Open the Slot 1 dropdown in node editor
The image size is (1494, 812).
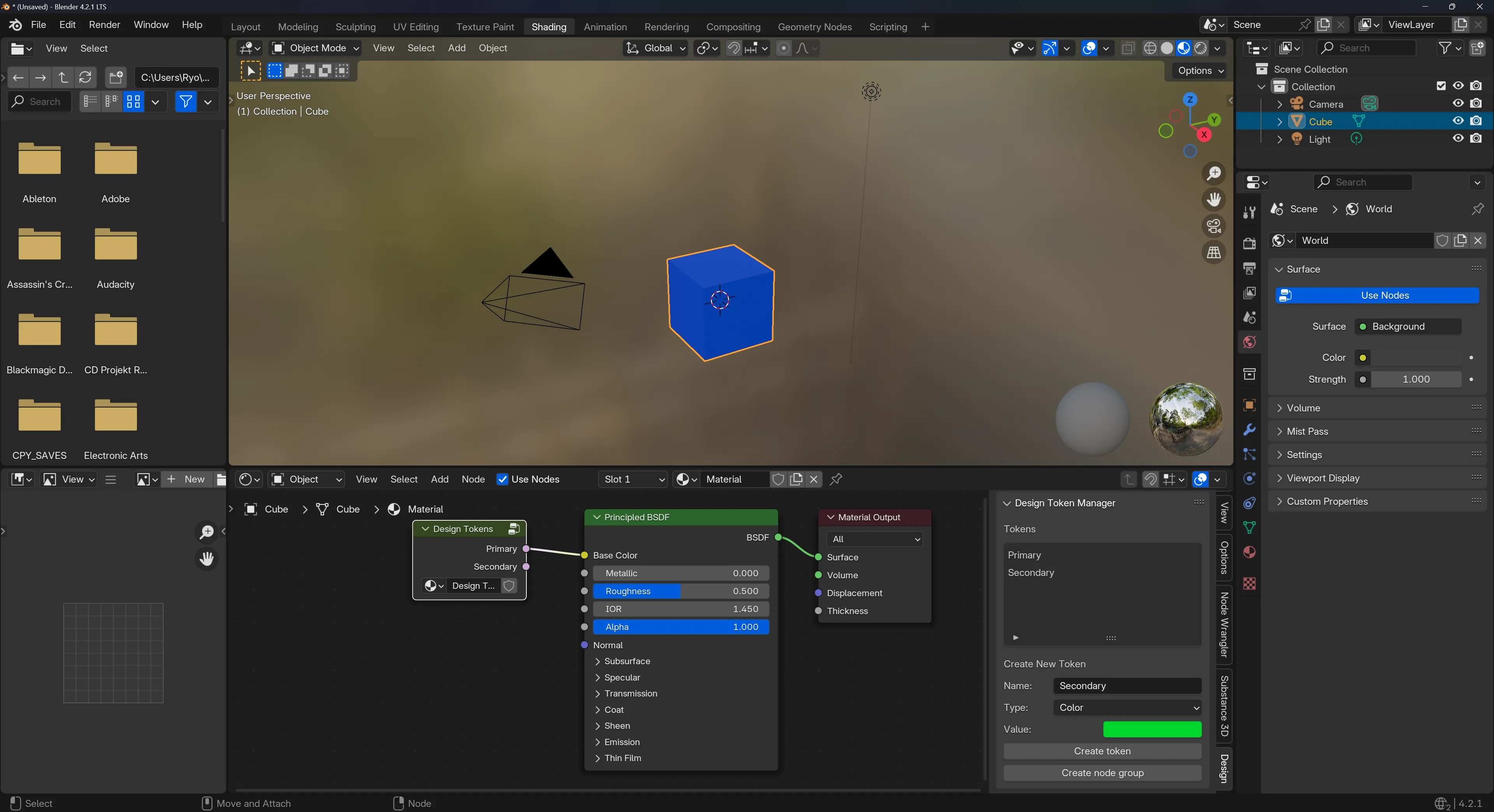[x=632, y=479]
